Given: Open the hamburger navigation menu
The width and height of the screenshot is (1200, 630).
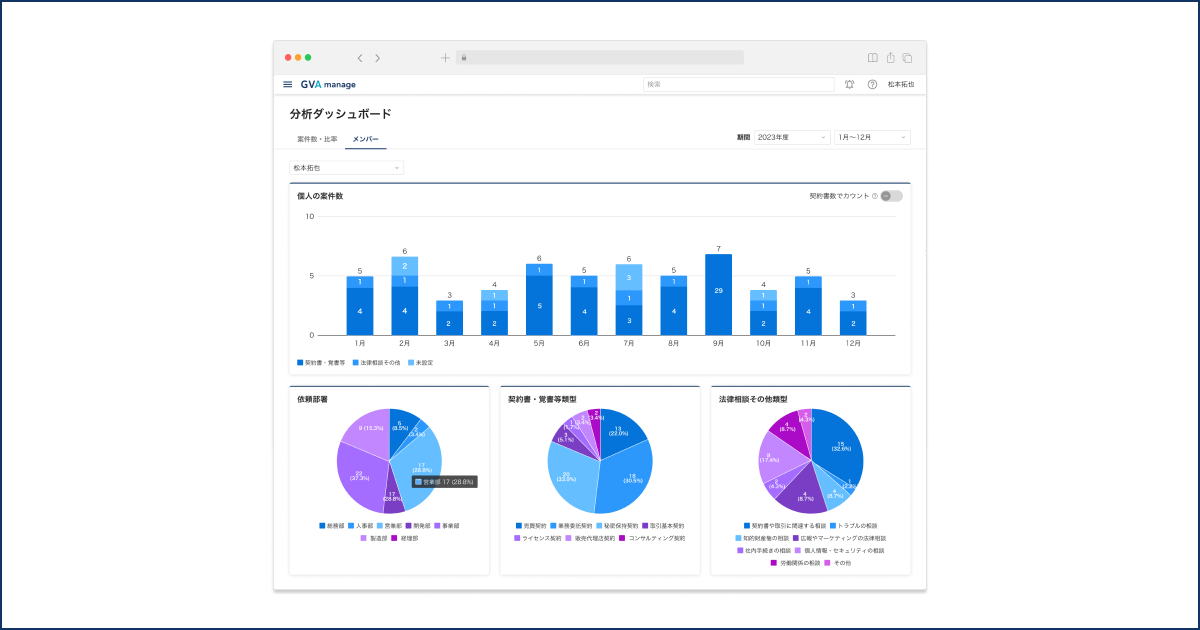Looking at the screenshot, I should tap(288, 85).
